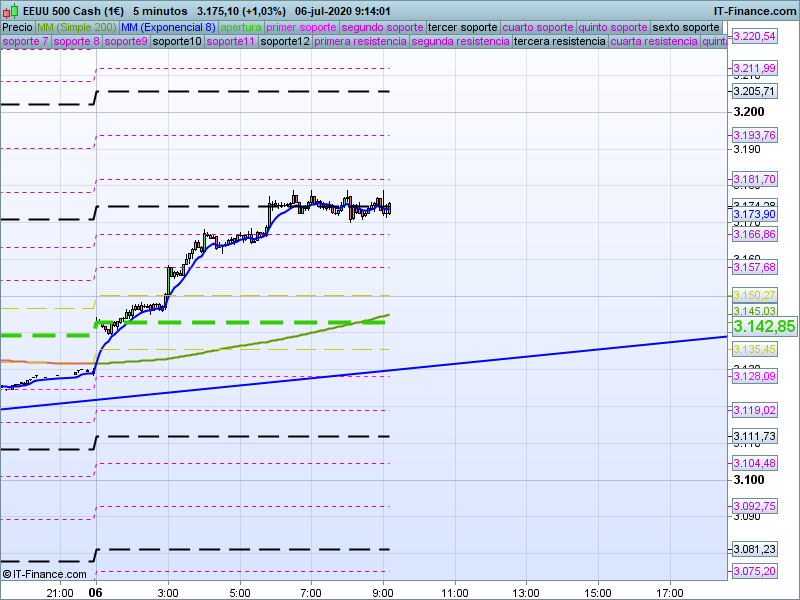
Task: Click the soporte12 label
Action: [x=285, y=41]
